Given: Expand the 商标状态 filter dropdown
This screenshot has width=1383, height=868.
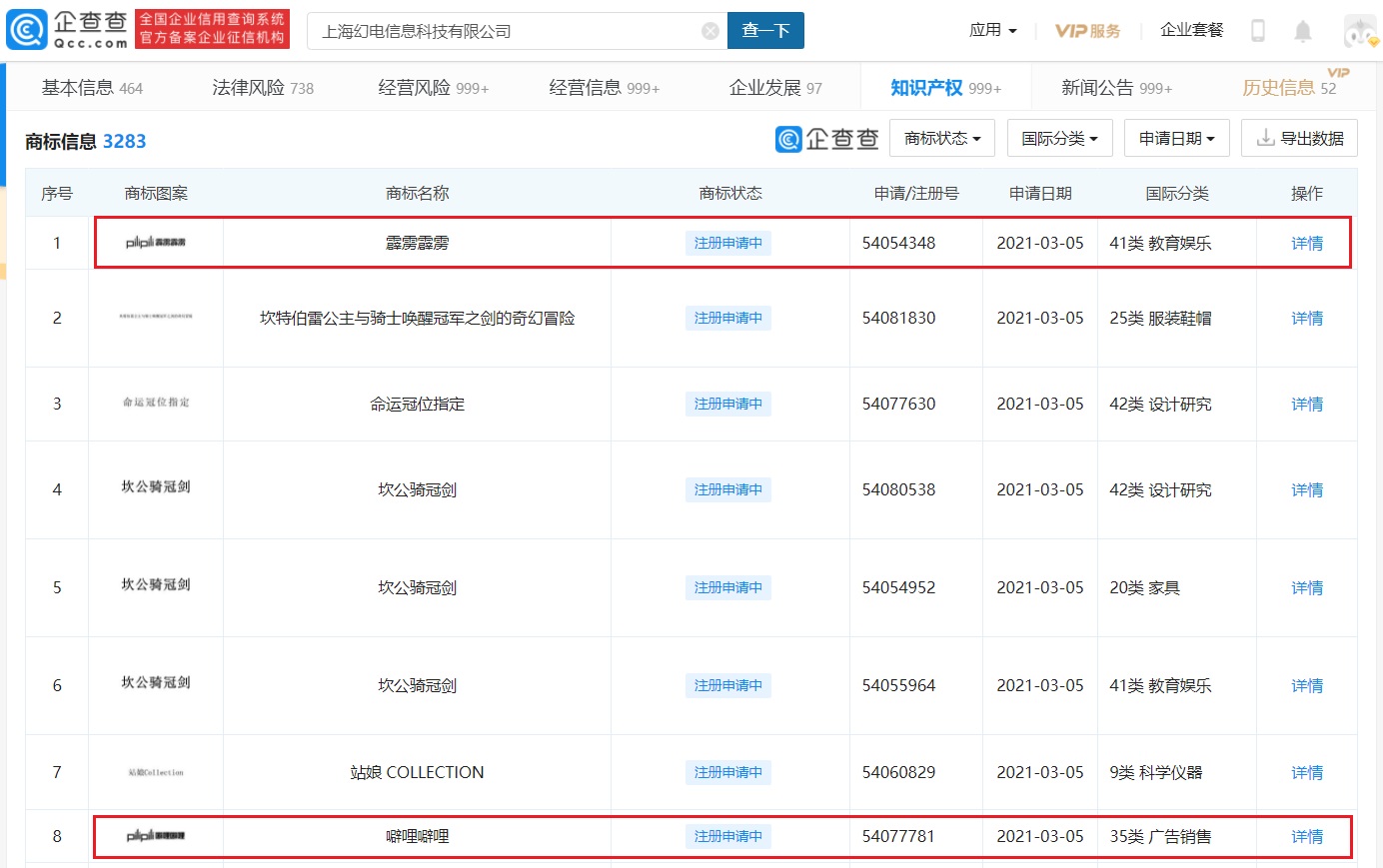Looking at the screenshot, I should [941, 138].
